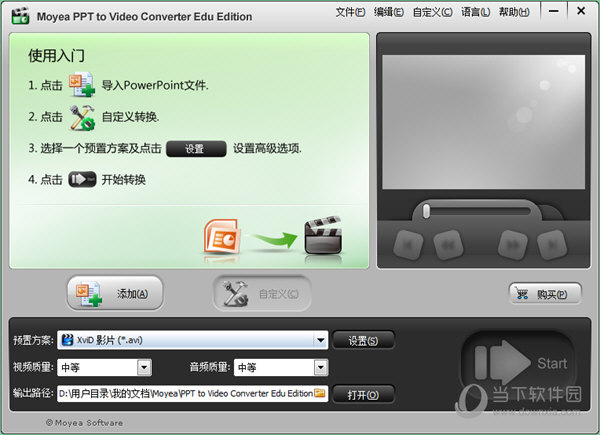The height and width of the screenshot is (435, 600).
Task: Click the PowerPoint file graphic icon
Action: pyautogui.click(x=222, y=237)
